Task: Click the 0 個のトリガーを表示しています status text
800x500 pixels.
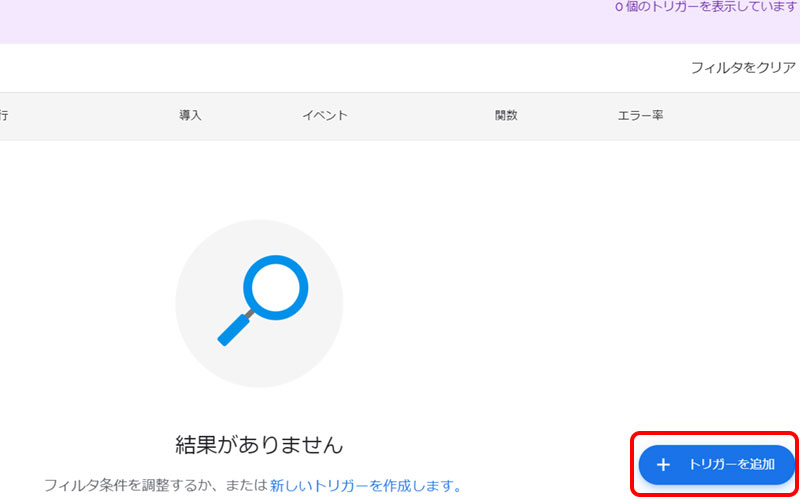Action: (706, 8)
